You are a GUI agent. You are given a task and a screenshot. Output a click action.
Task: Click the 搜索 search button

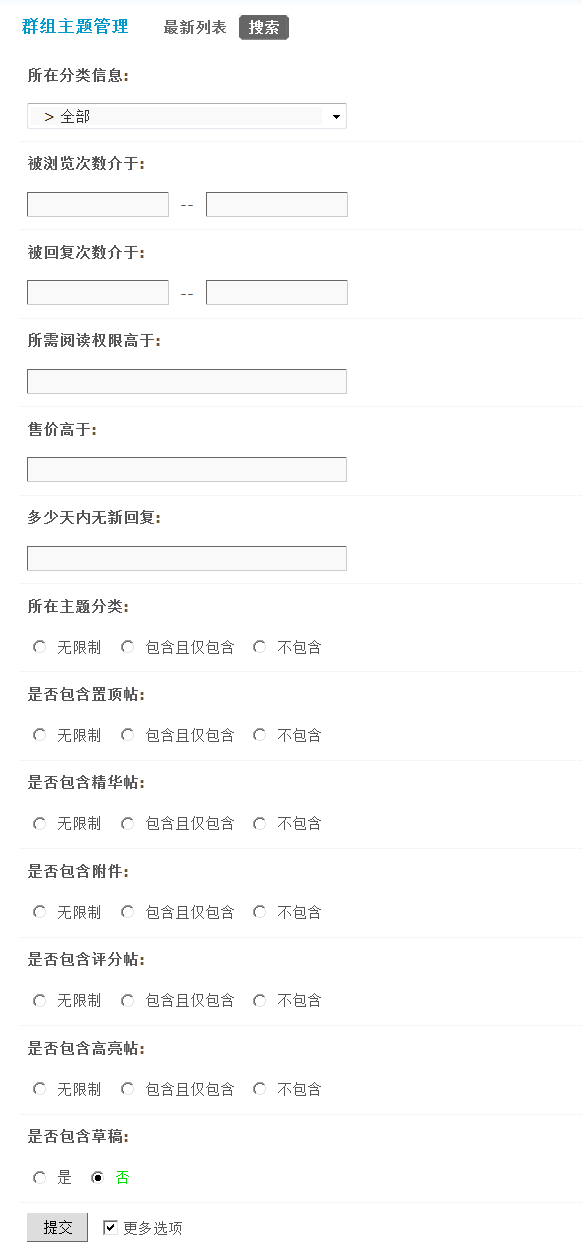(263, 27)
